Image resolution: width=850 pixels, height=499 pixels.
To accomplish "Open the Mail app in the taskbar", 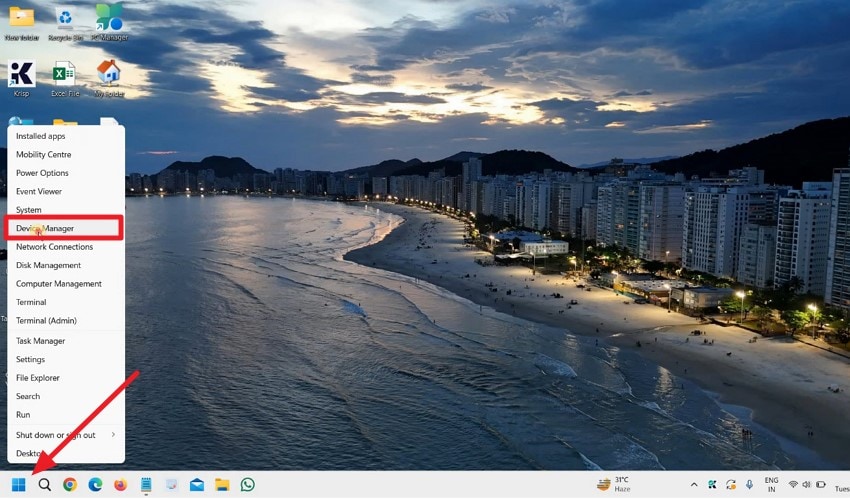I will pos(197,484).
